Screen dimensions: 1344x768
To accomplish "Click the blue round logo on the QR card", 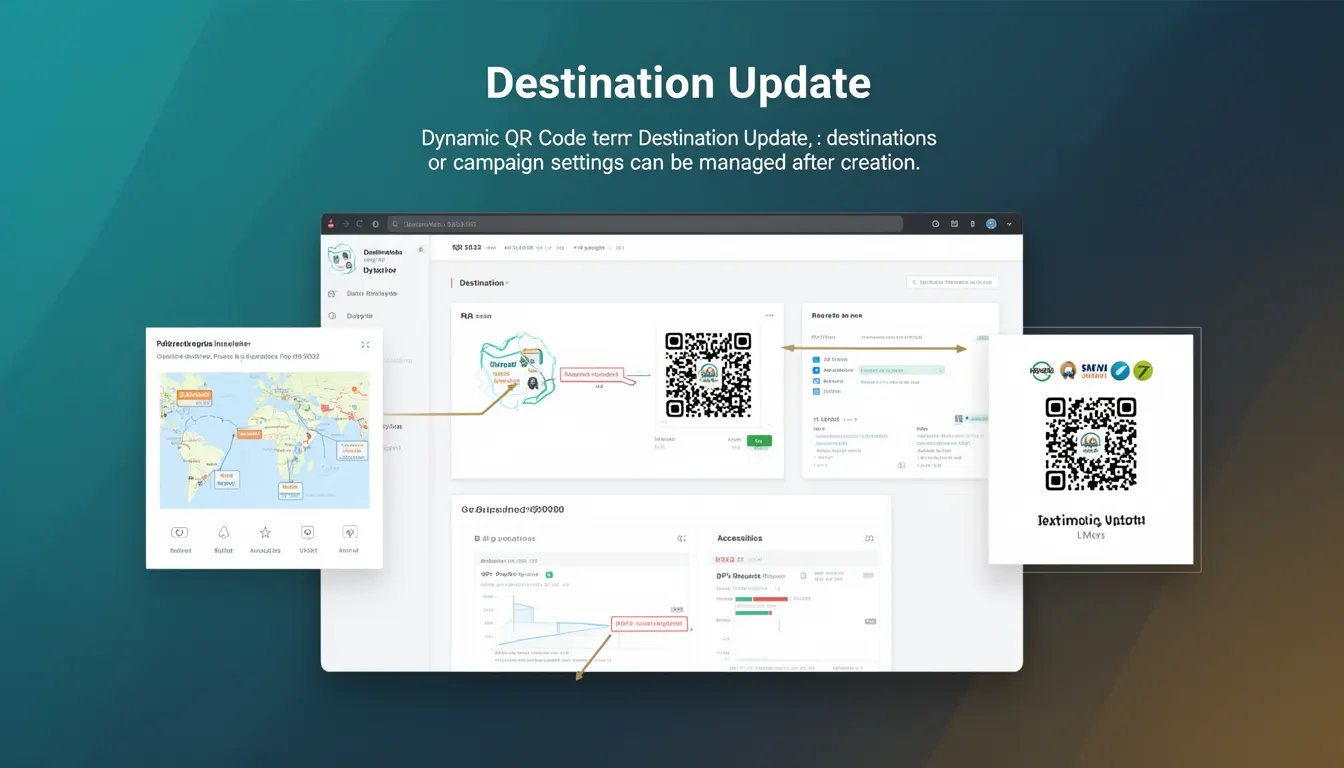I will point(1120,371).
